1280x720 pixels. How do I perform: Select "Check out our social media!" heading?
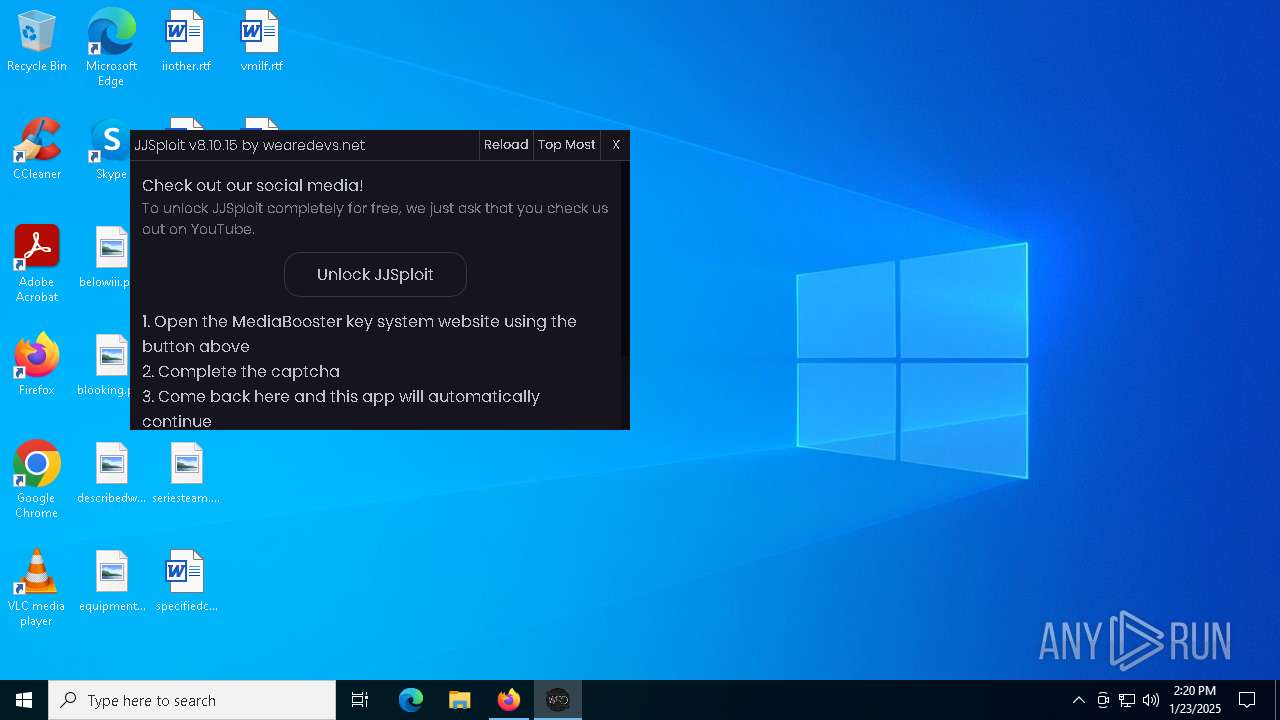(253, 185)
